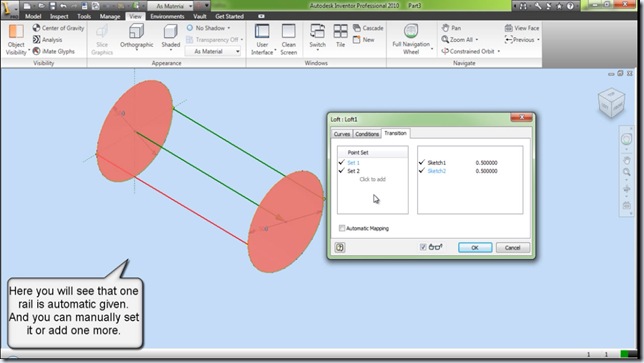Click steering wheel in navigation bar
Image resolution: width=644 pixels, height=363 pixels.
pos(626,139)
